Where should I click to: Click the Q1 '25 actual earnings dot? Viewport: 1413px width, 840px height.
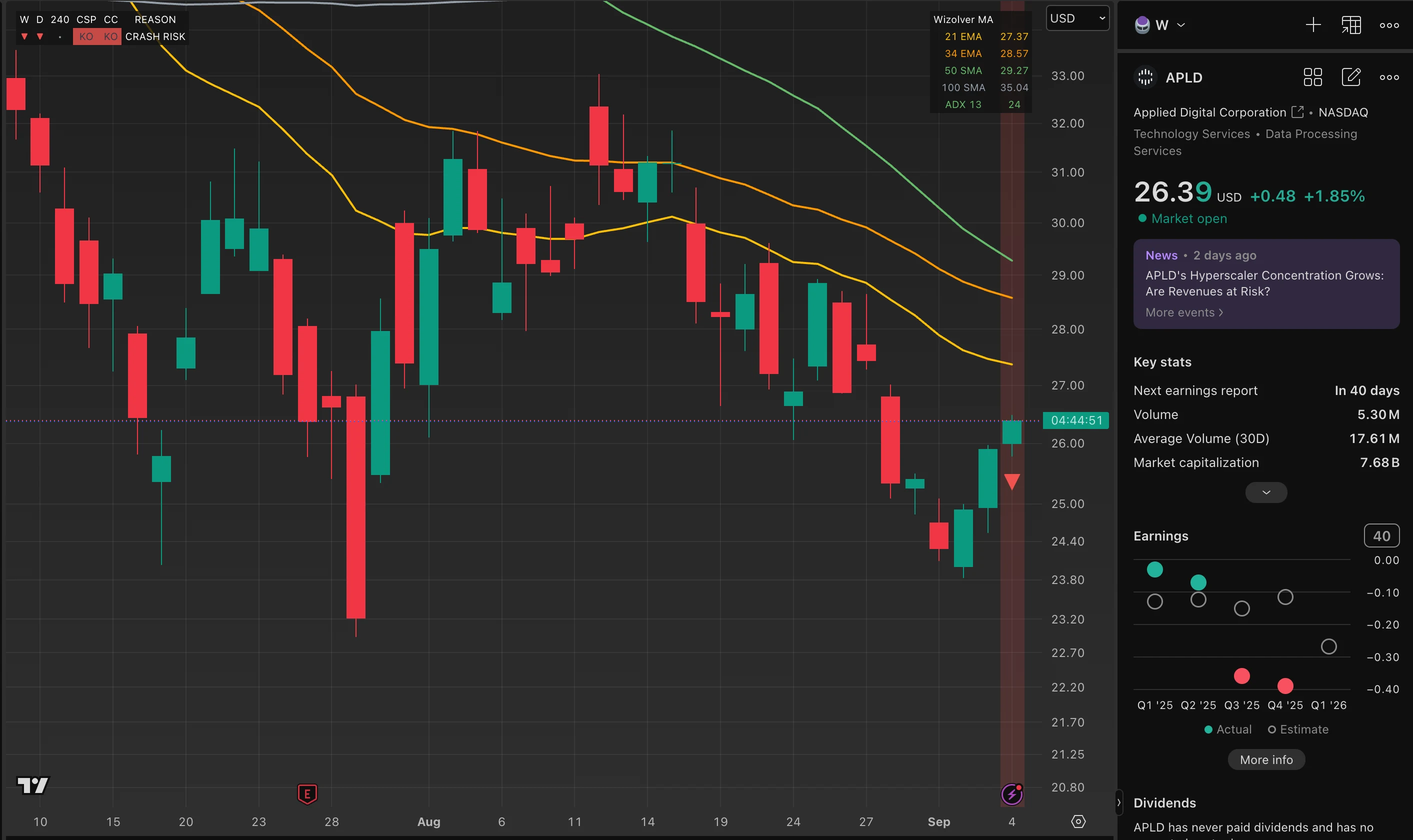(x=1154, y=569)
